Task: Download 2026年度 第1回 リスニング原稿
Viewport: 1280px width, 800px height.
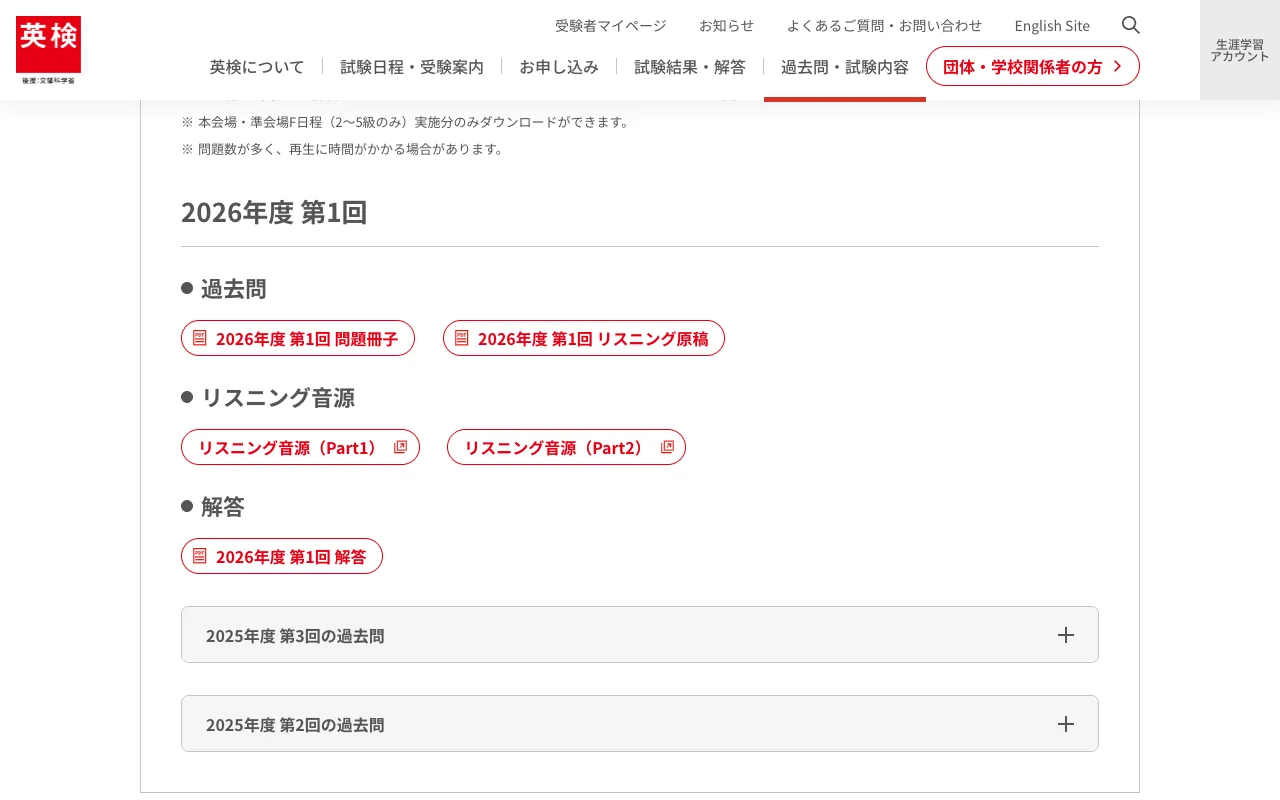Action: (x=584, y=338)
